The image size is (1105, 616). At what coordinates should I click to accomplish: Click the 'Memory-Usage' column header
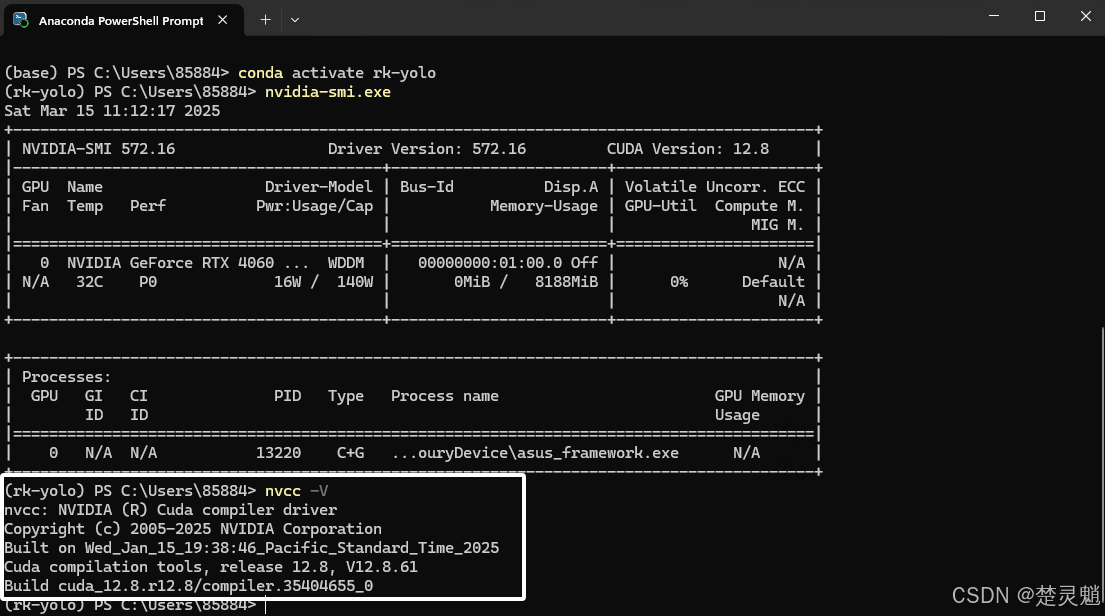tap(544, 206)
